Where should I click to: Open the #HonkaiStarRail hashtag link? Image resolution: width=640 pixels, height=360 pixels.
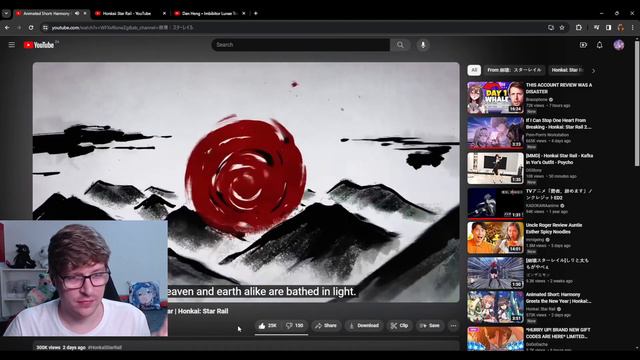click(105, 348)
